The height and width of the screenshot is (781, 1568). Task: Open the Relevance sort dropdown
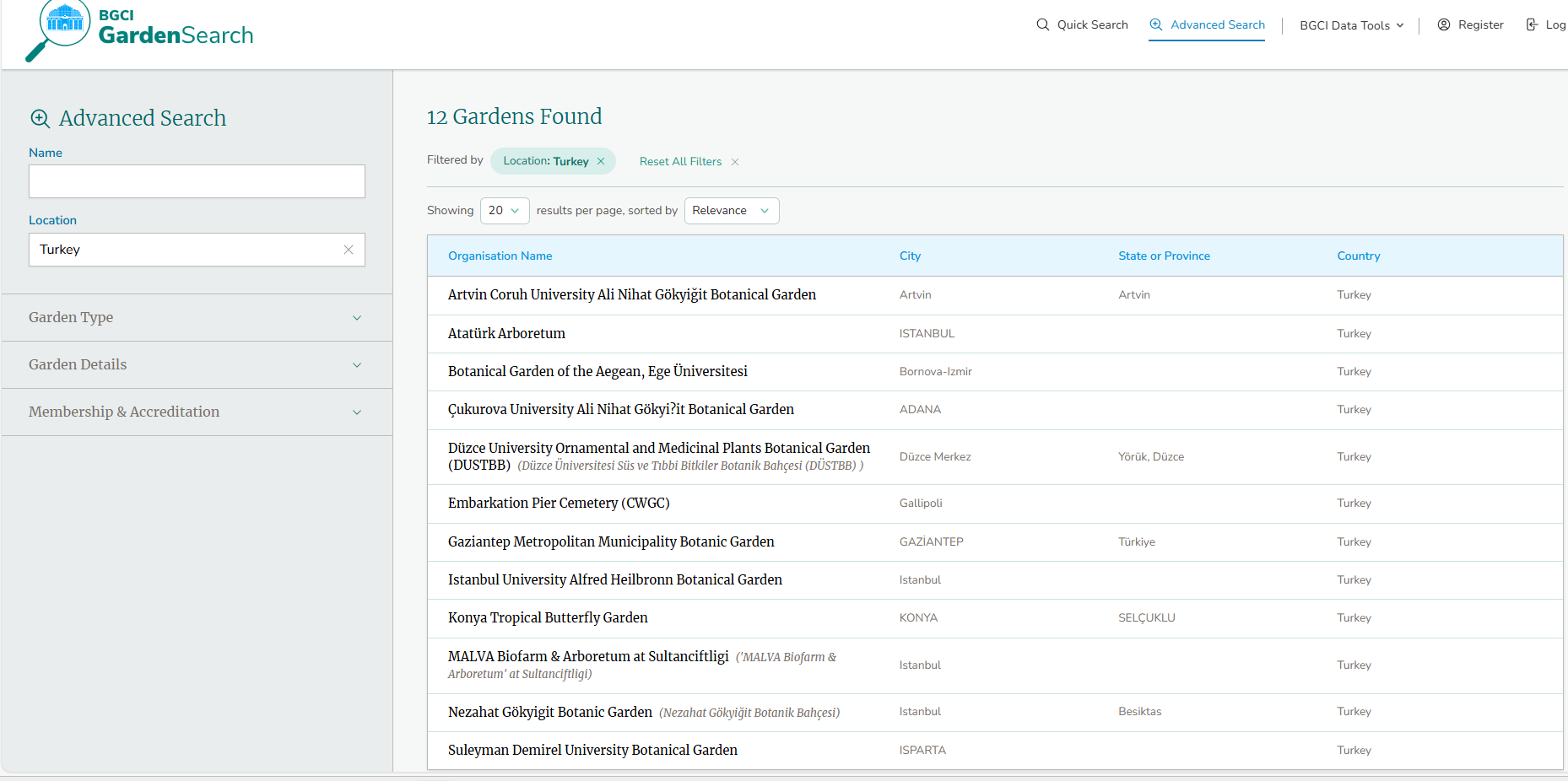732,211
